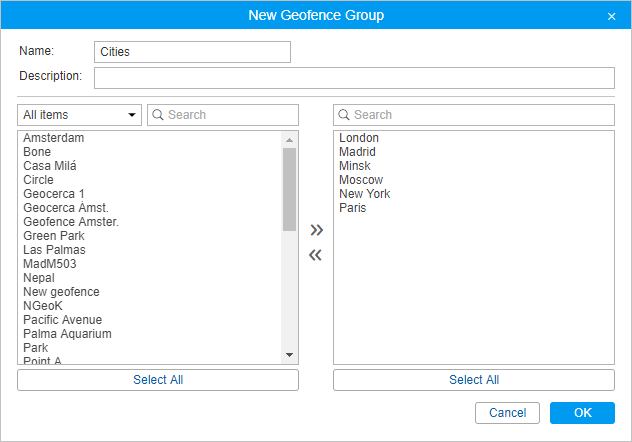Cancel the new geofence group

tap(507, 413)
